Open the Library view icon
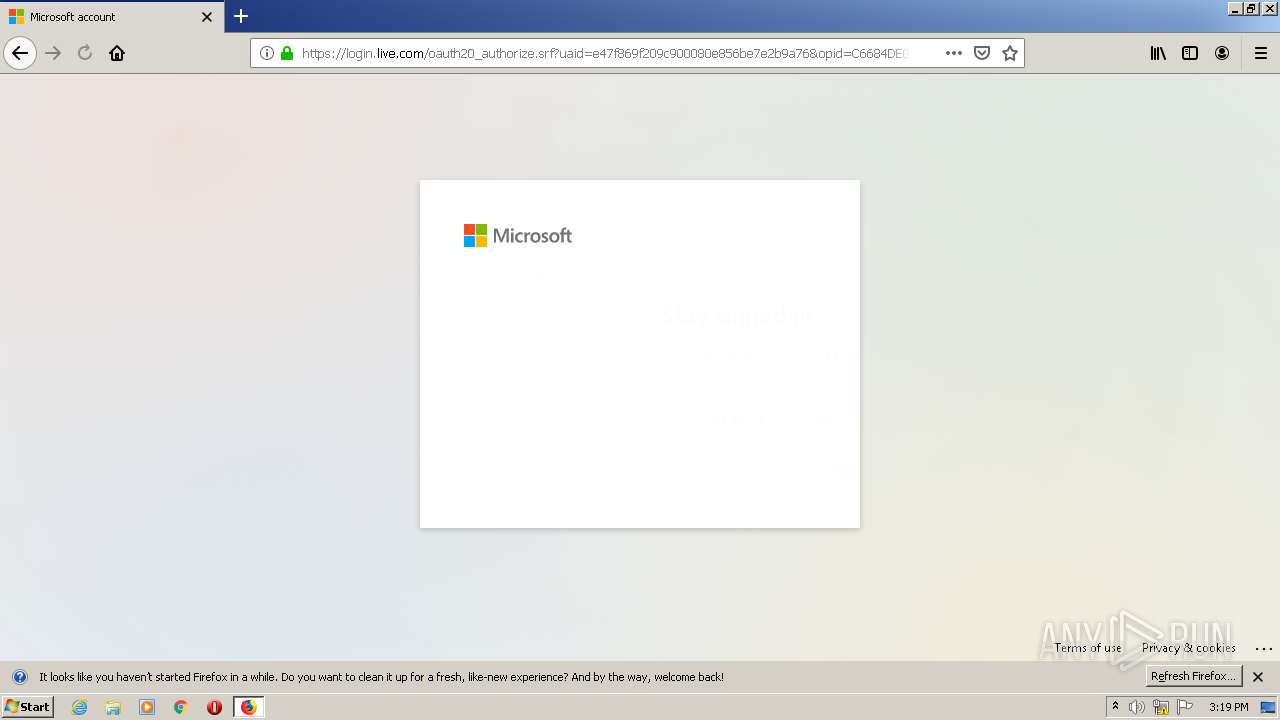 pos(1158,53)
